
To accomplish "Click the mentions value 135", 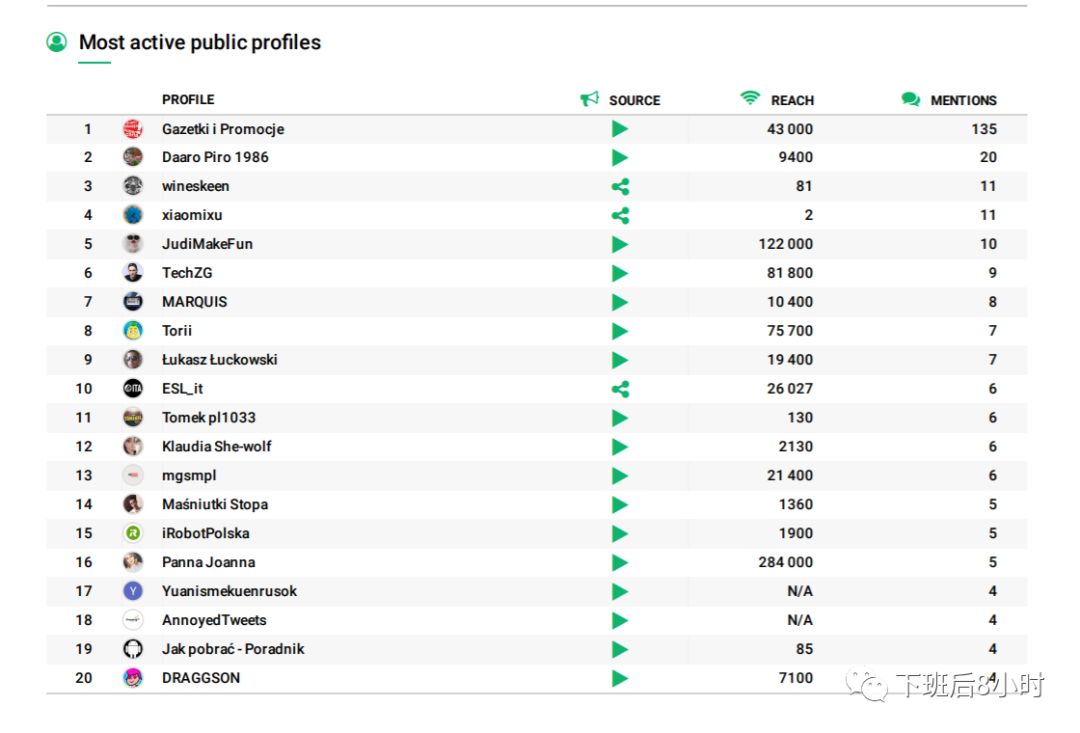I will [984, 130].
